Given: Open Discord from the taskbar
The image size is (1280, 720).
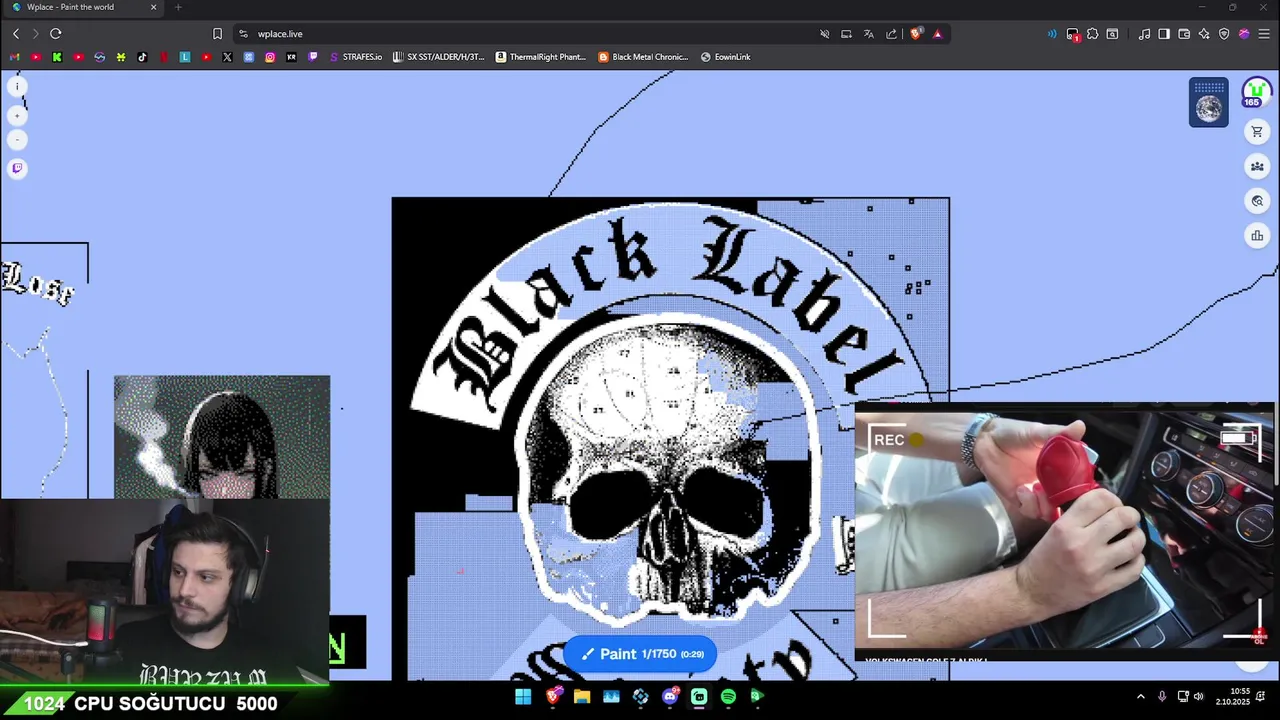Looking at the screenshot, I should tap(670, 697).
